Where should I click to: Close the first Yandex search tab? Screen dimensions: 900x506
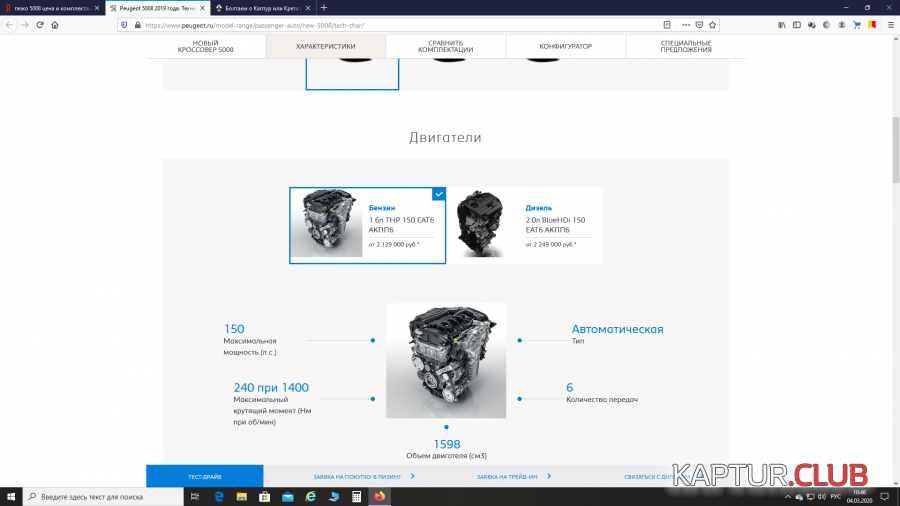tap(96, 8)
